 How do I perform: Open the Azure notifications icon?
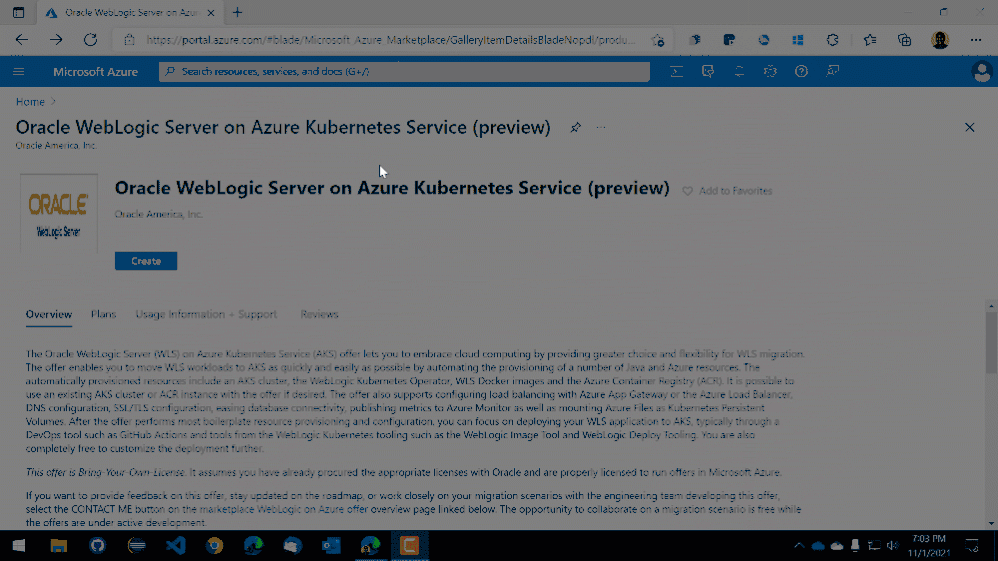(x=739, y=71)
